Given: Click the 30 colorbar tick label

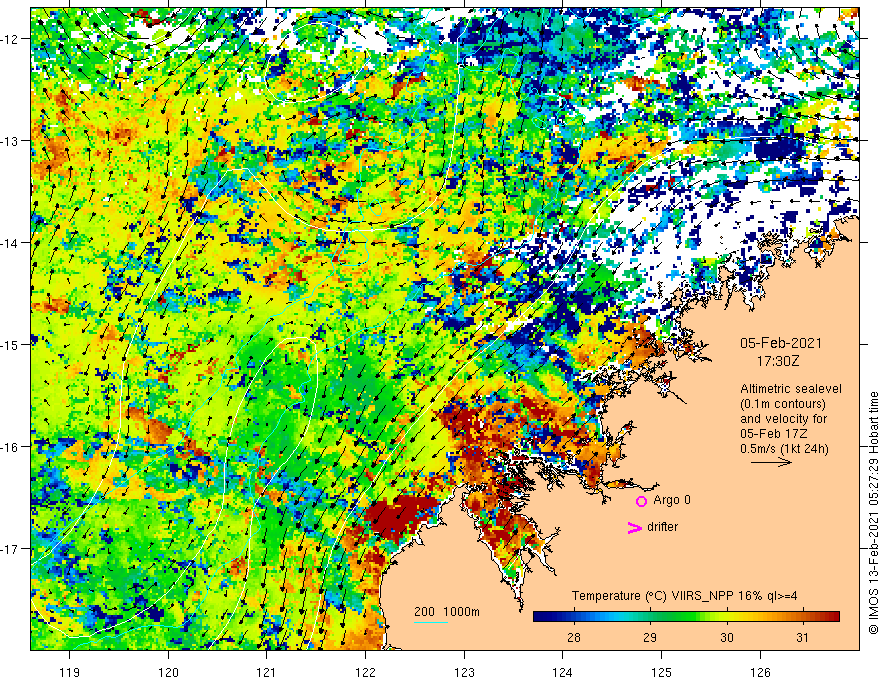Looking at the screenshot, I should click(727, 638).
